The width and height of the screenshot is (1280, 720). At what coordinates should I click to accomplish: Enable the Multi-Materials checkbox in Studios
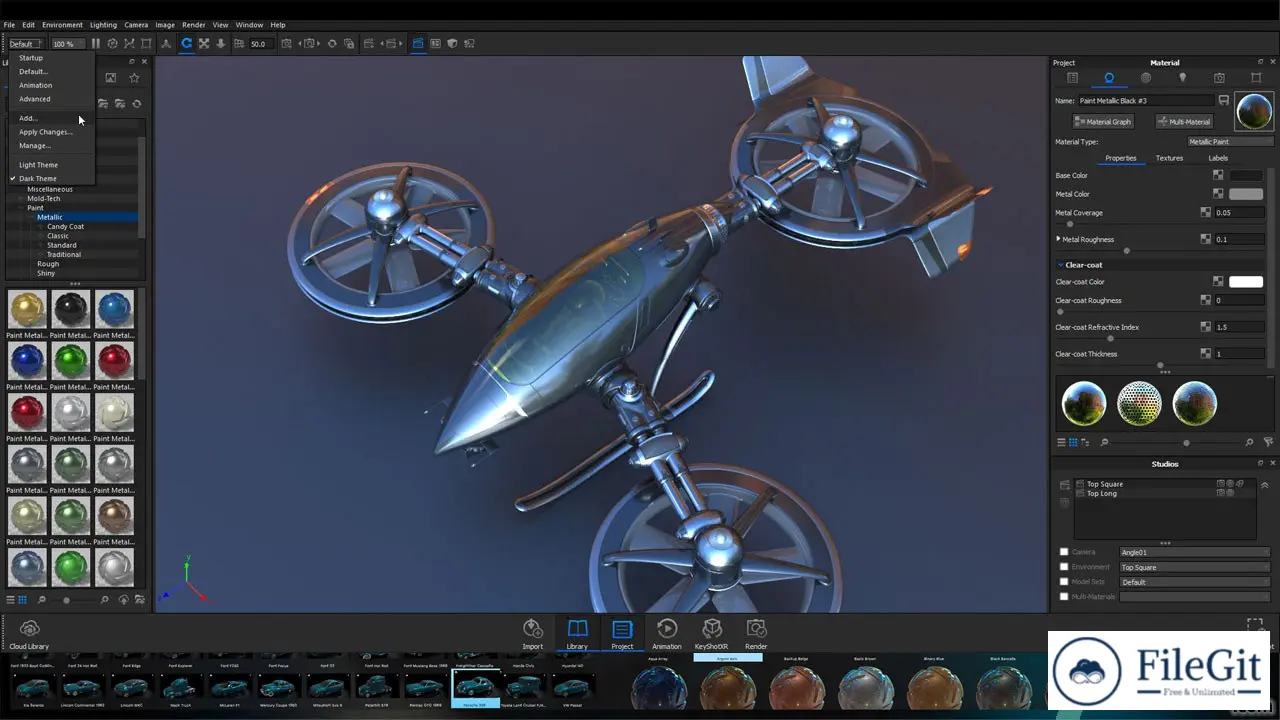[1064, 597]
